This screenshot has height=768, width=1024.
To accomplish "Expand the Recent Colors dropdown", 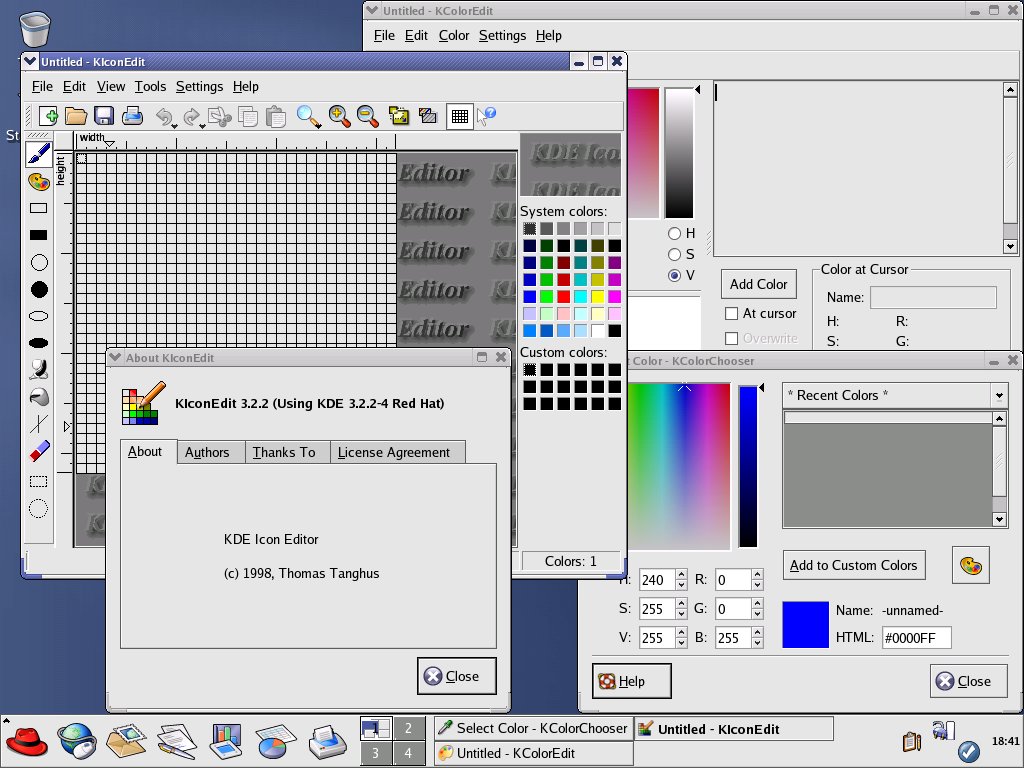I will [x=998, y=396].
